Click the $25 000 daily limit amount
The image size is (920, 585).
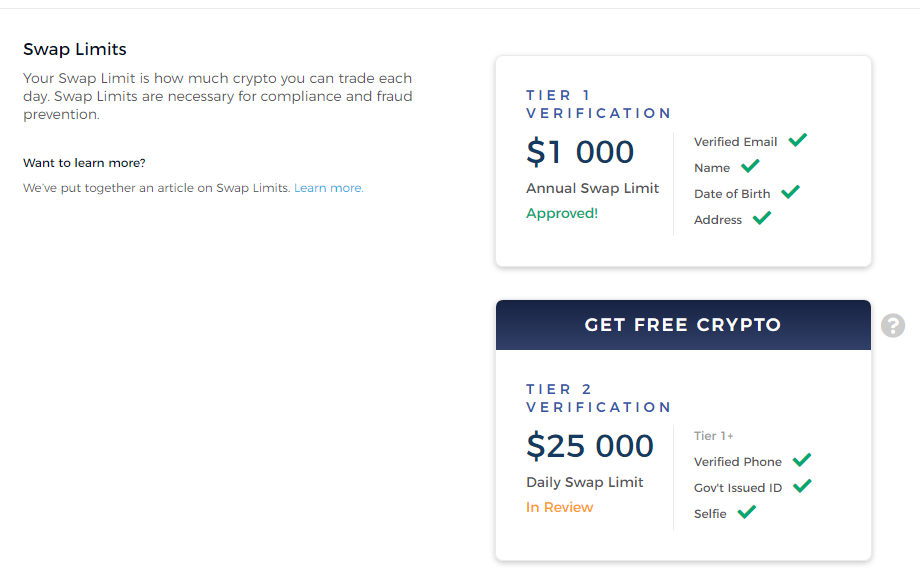tap(590, 446)
